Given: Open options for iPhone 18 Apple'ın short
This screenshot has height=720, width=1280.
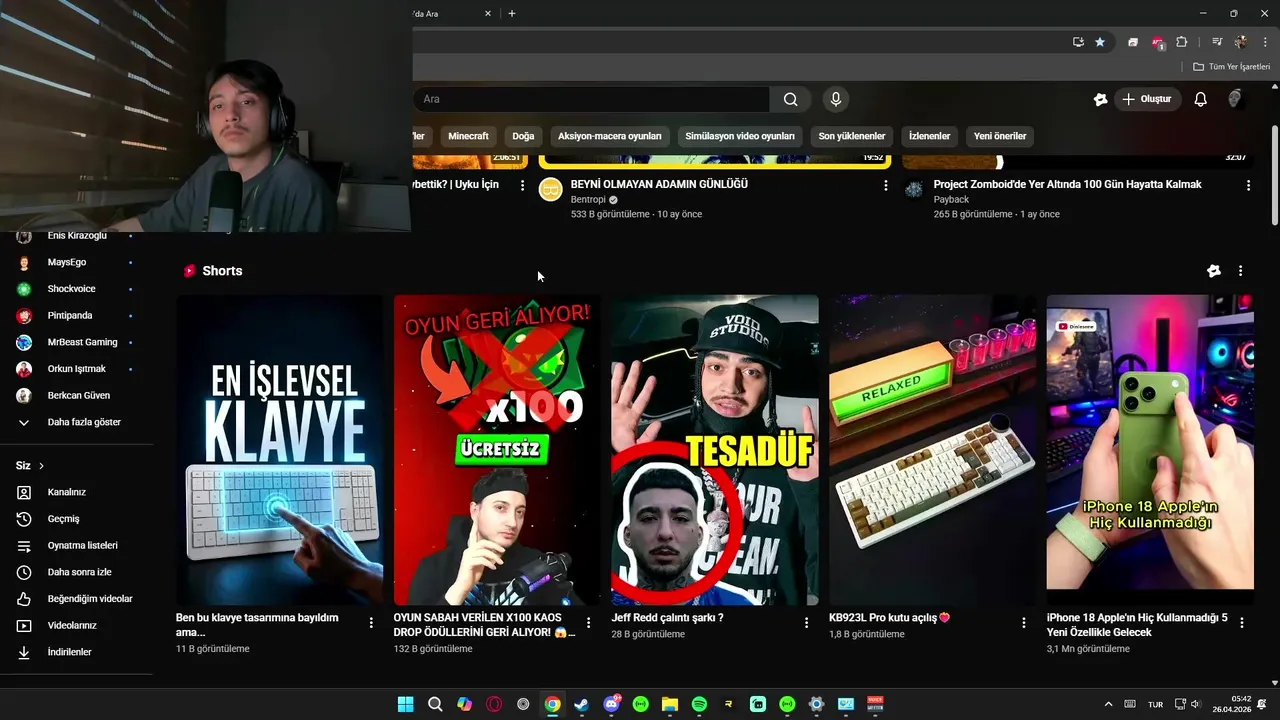Looking at the screenshot, I should [x=1242, y=622].
